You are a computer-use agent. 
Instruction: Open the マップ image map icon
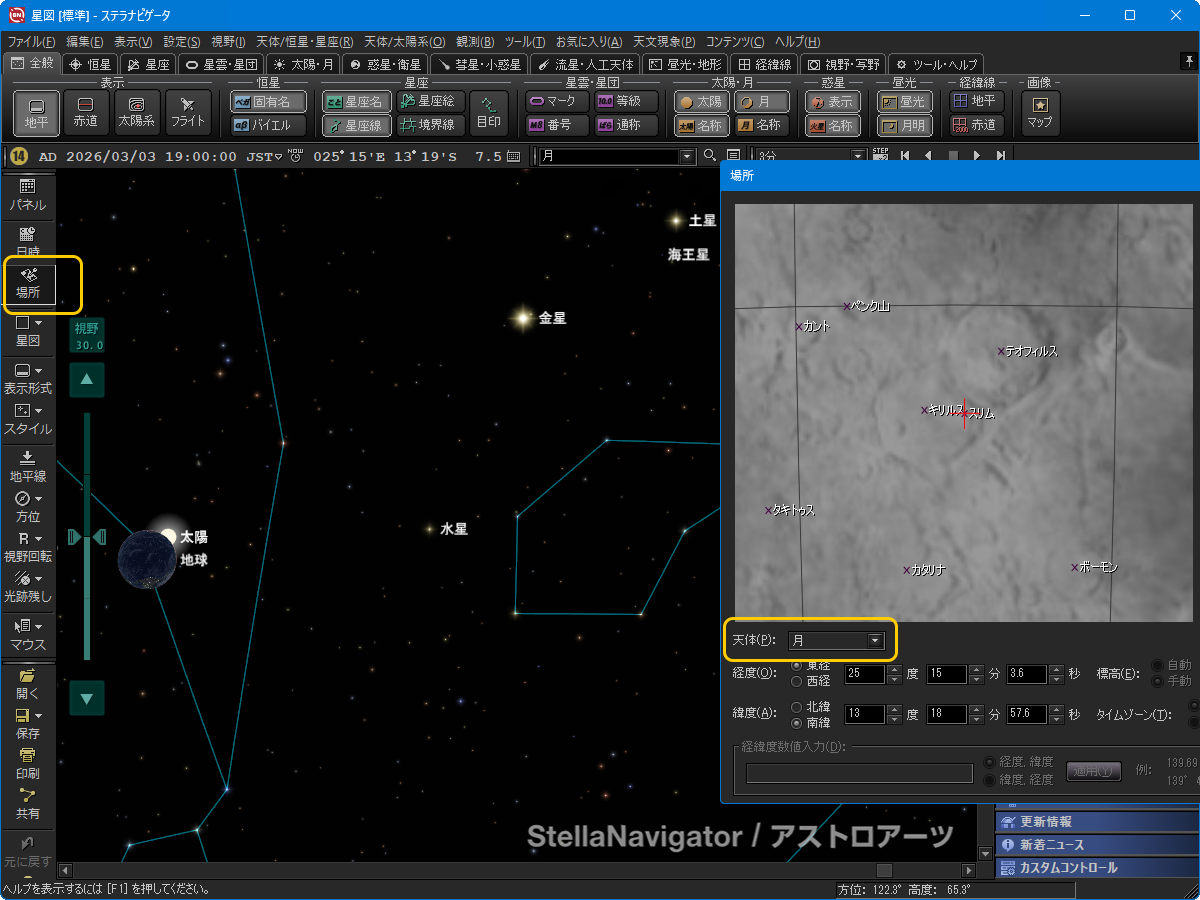tap(1040, 112)
